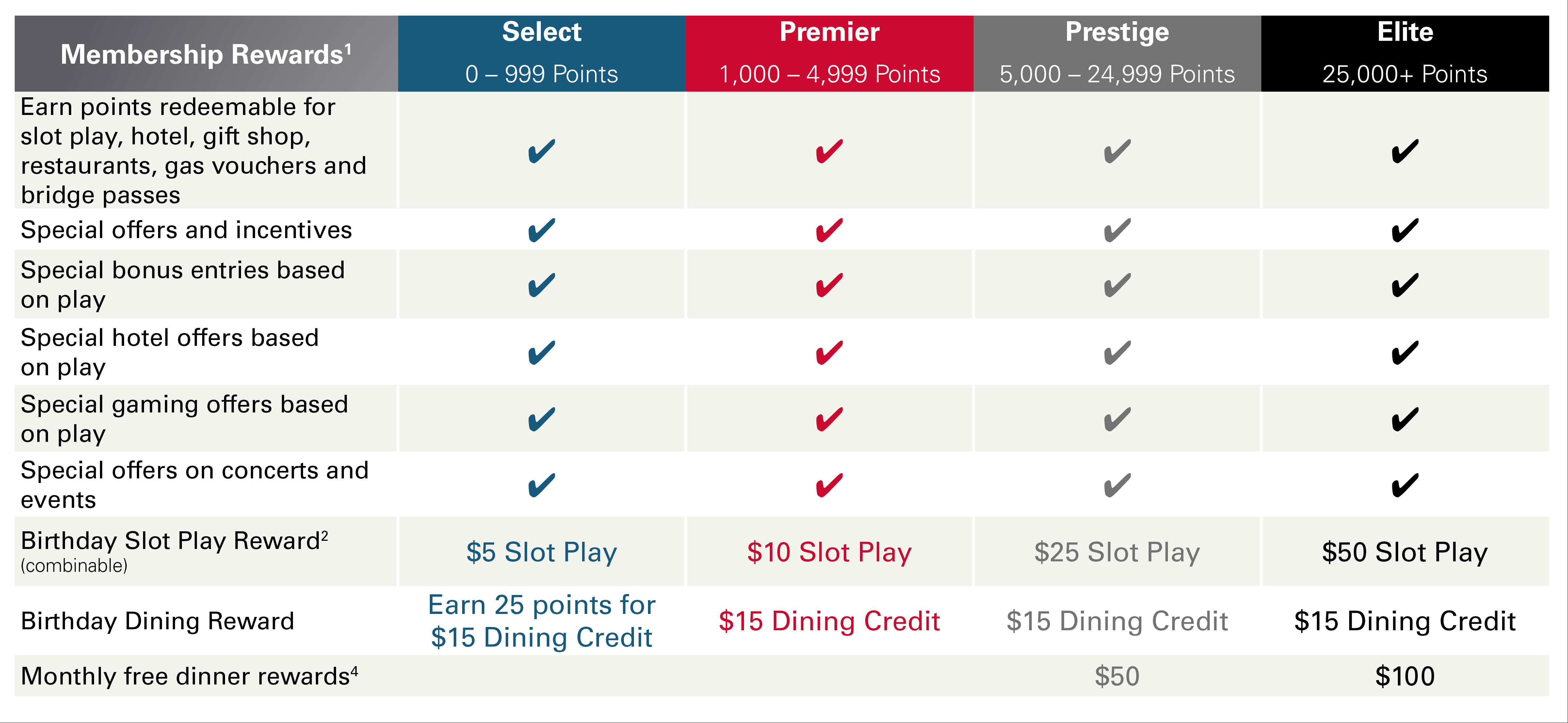Screen dimensions: 1568x723
Task: Click the black Elite checkmark for concerts and events
Action: 1405,485
